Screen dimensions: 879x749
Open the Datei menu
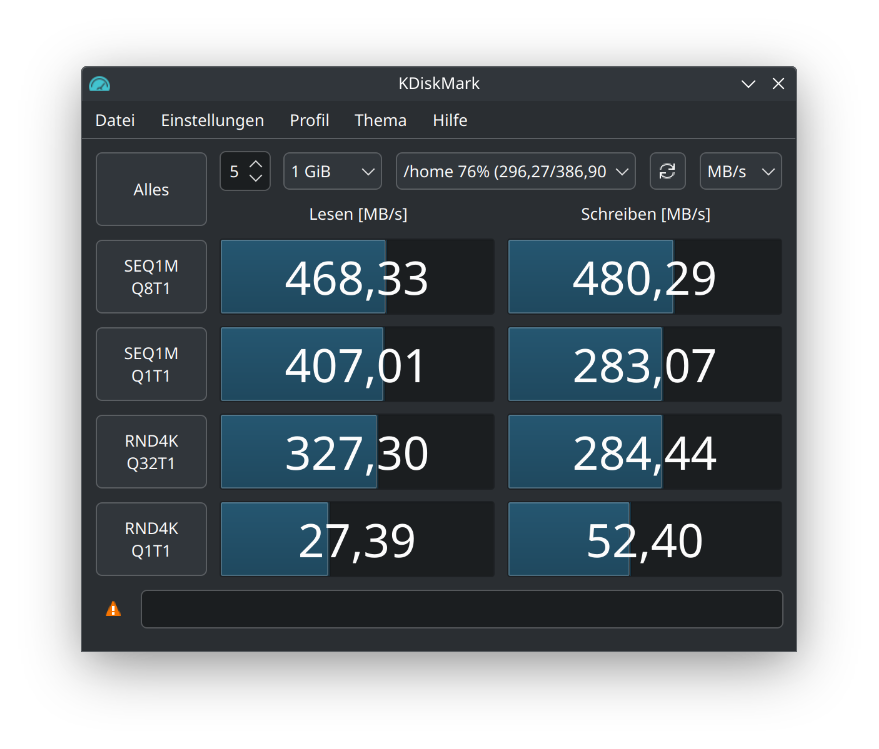point(115,120)
